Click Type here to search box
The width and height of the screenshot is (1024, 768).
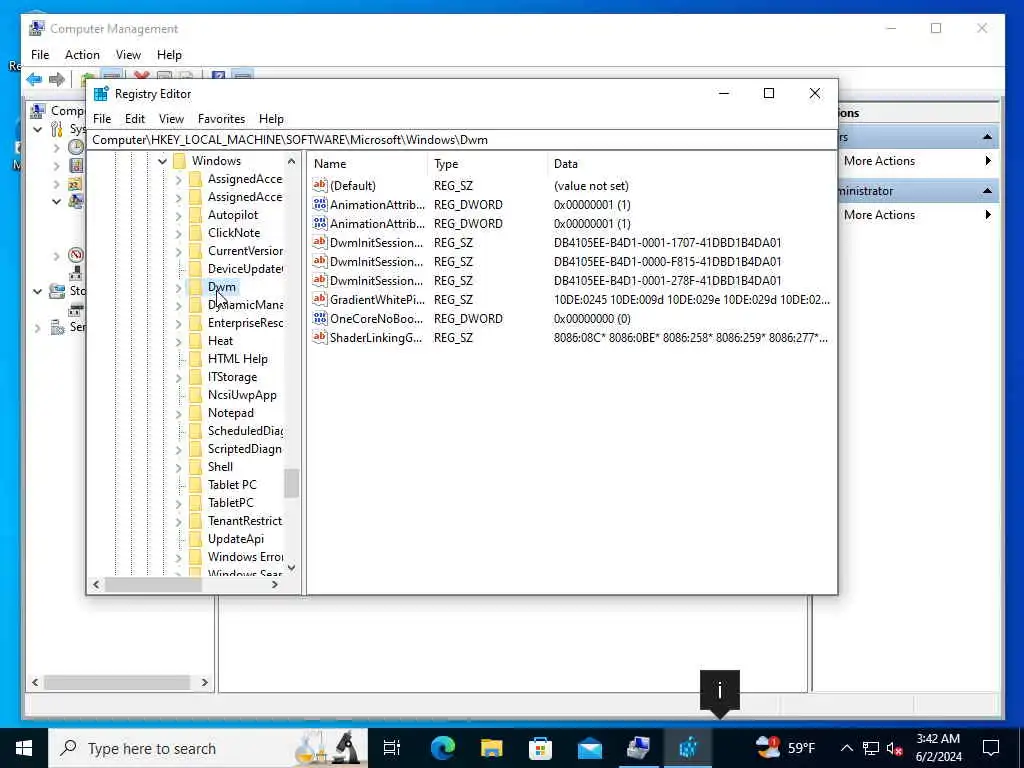(208, 748)
